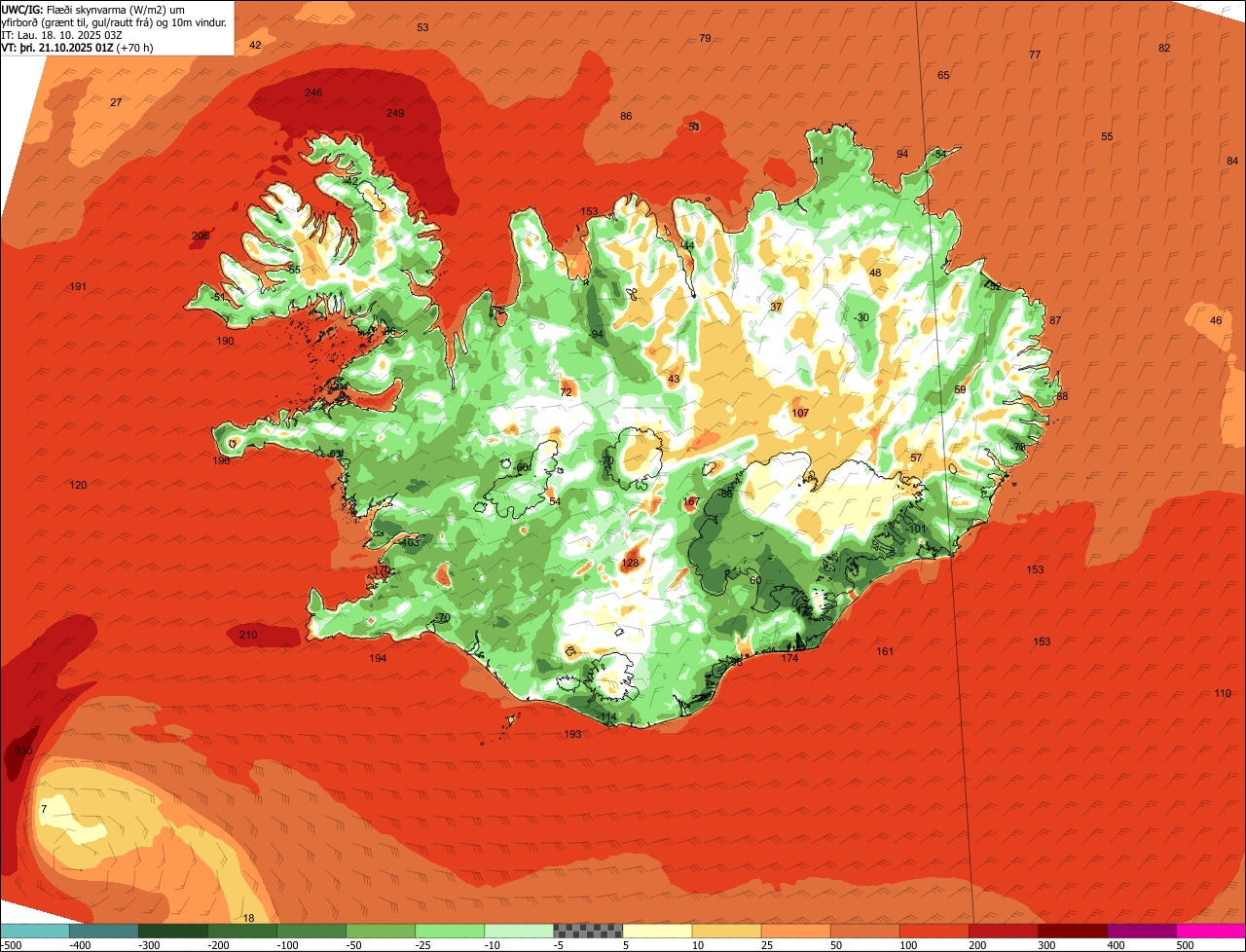Click the negative value '-30' in the northeast interior
Image resolution: width=1246 pixels, height=952 pixels.
pyautogui.click(x=861, y=317)
